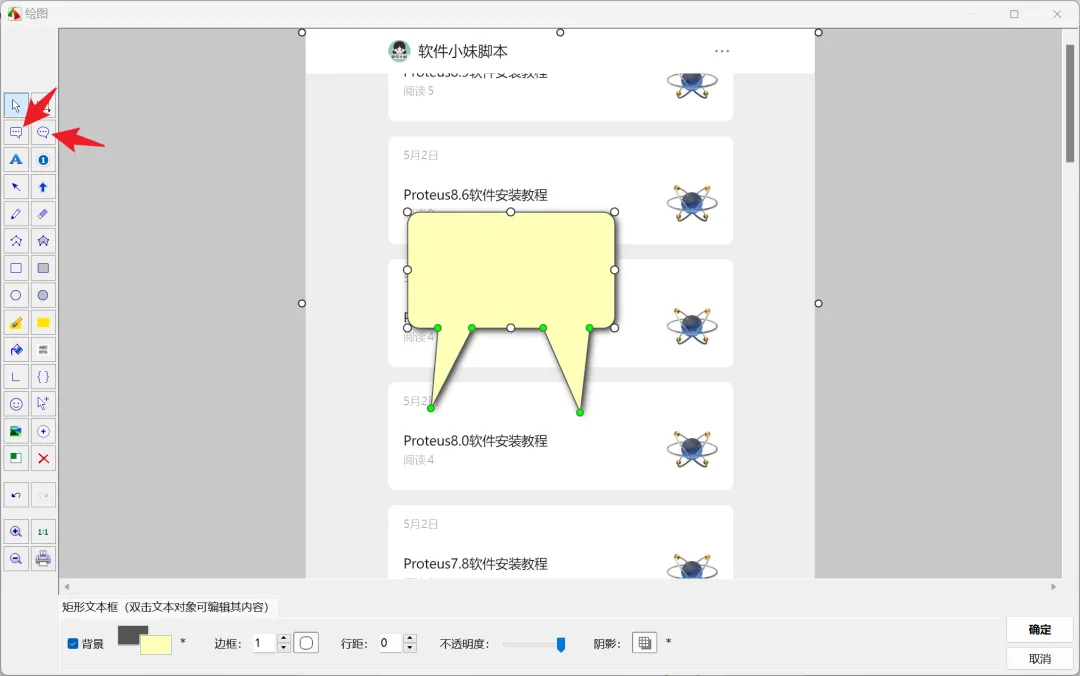
Task: Increase the 行距 line spacing value
Action: coord(410,639)
